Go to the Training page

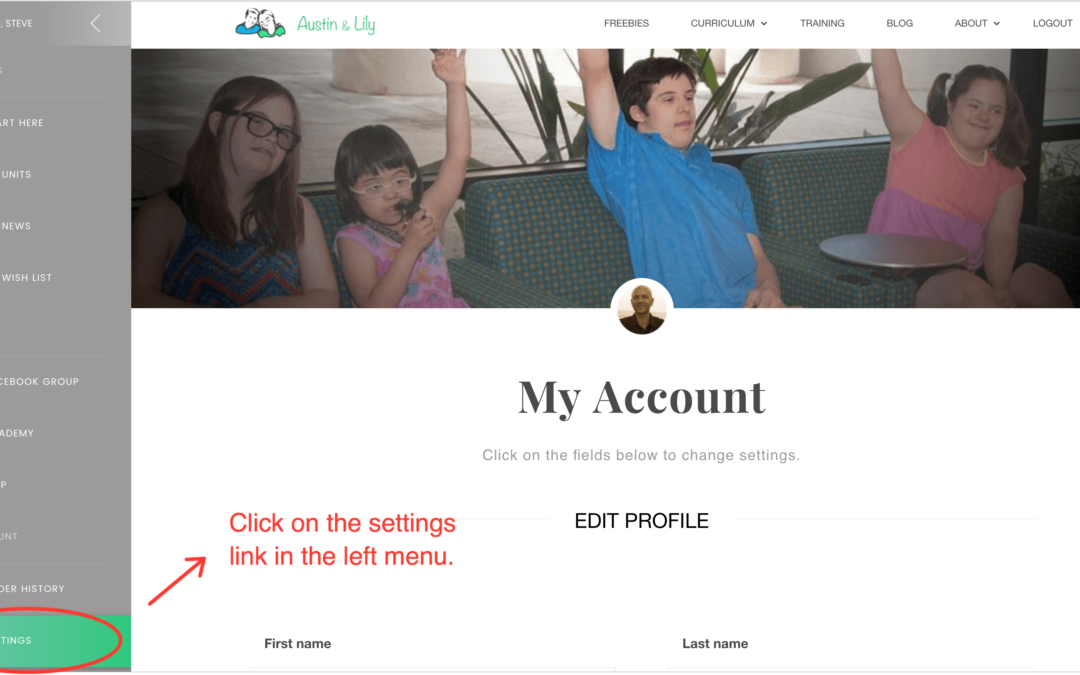[822, 23]
